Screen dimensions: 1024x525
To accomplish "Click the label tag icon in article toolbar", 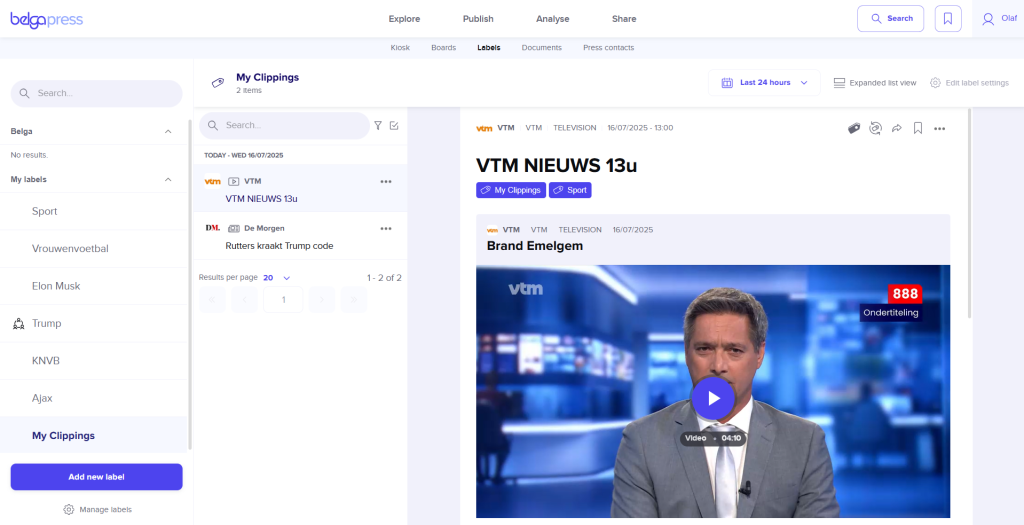I will click(x=854, y=129).
